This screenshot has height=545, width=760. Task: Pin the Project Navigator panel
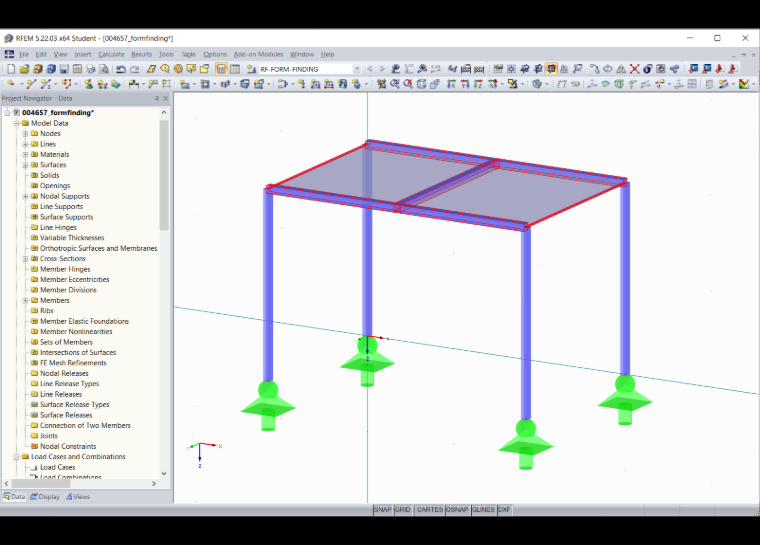tap(157, 98)
